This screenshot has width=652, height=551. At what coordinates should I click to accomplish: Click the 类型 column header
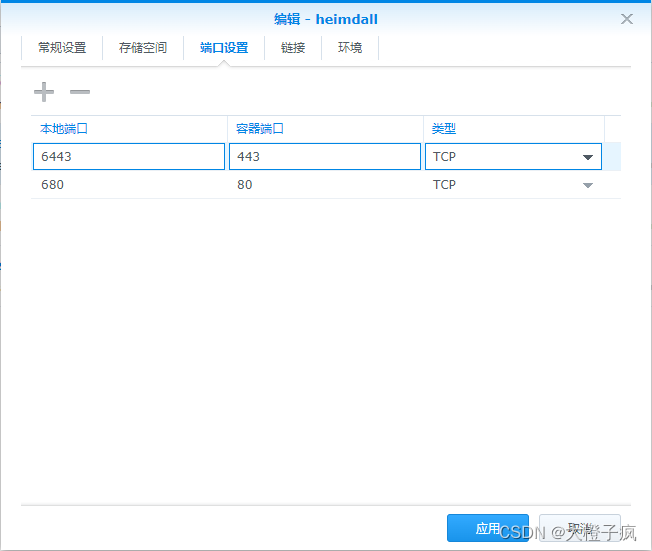click(514, 129)
